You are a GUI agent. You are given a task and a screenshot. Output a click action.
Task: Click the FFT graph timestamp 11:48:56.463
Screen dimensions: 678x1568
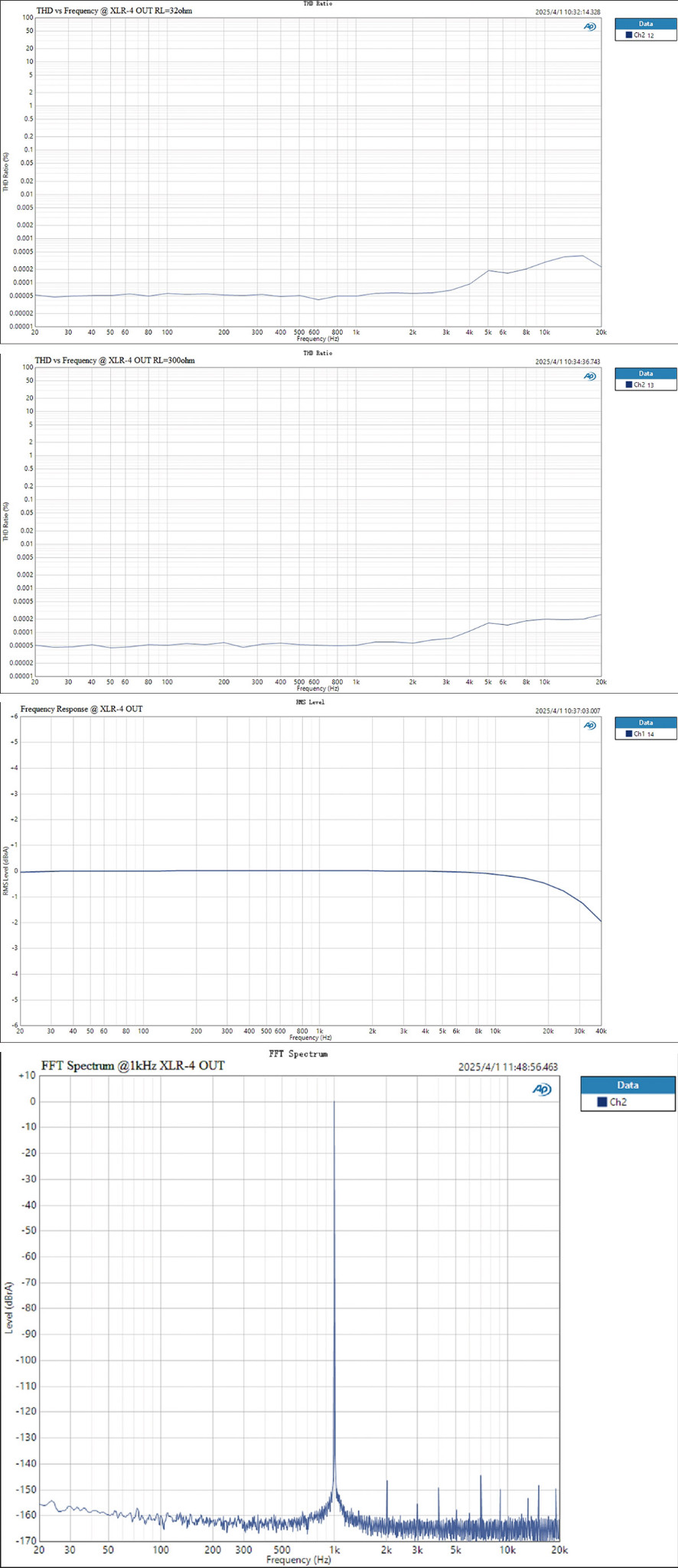[x=507, y=1067]
